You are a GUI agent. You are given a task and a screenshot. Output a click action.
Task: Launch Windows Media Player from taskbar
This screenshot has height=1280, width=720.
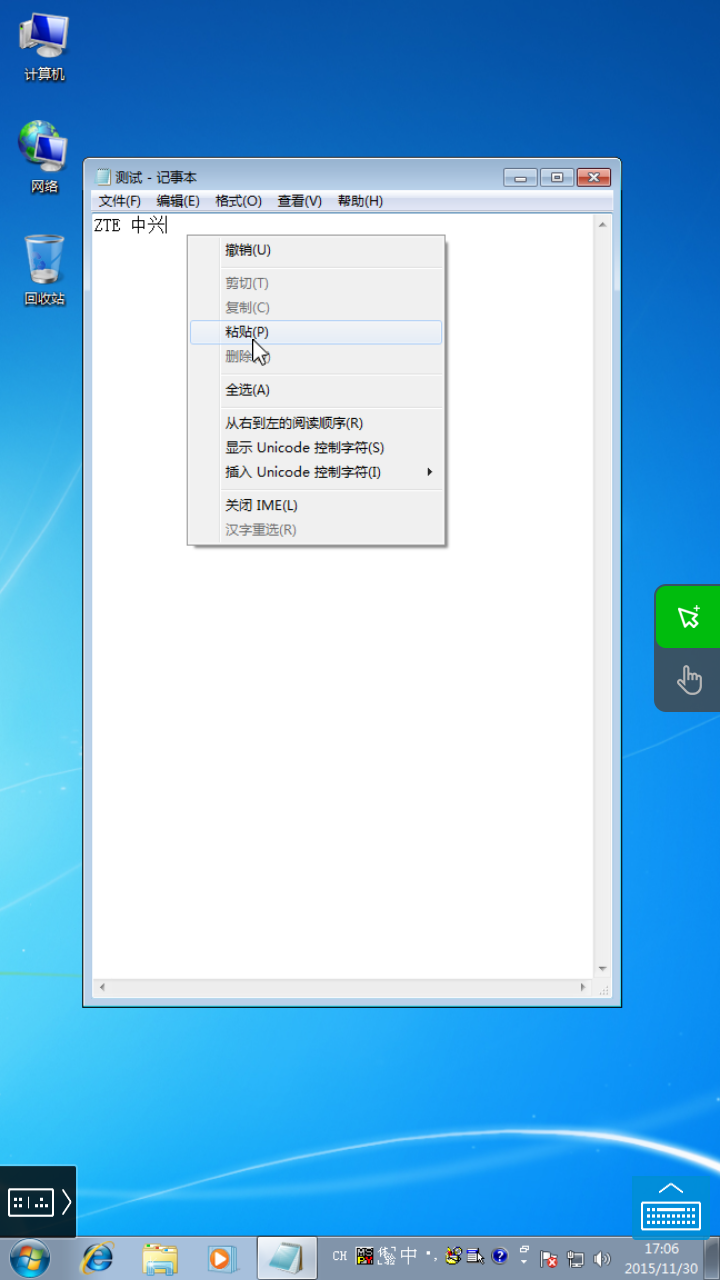[x=222, y=1258]
